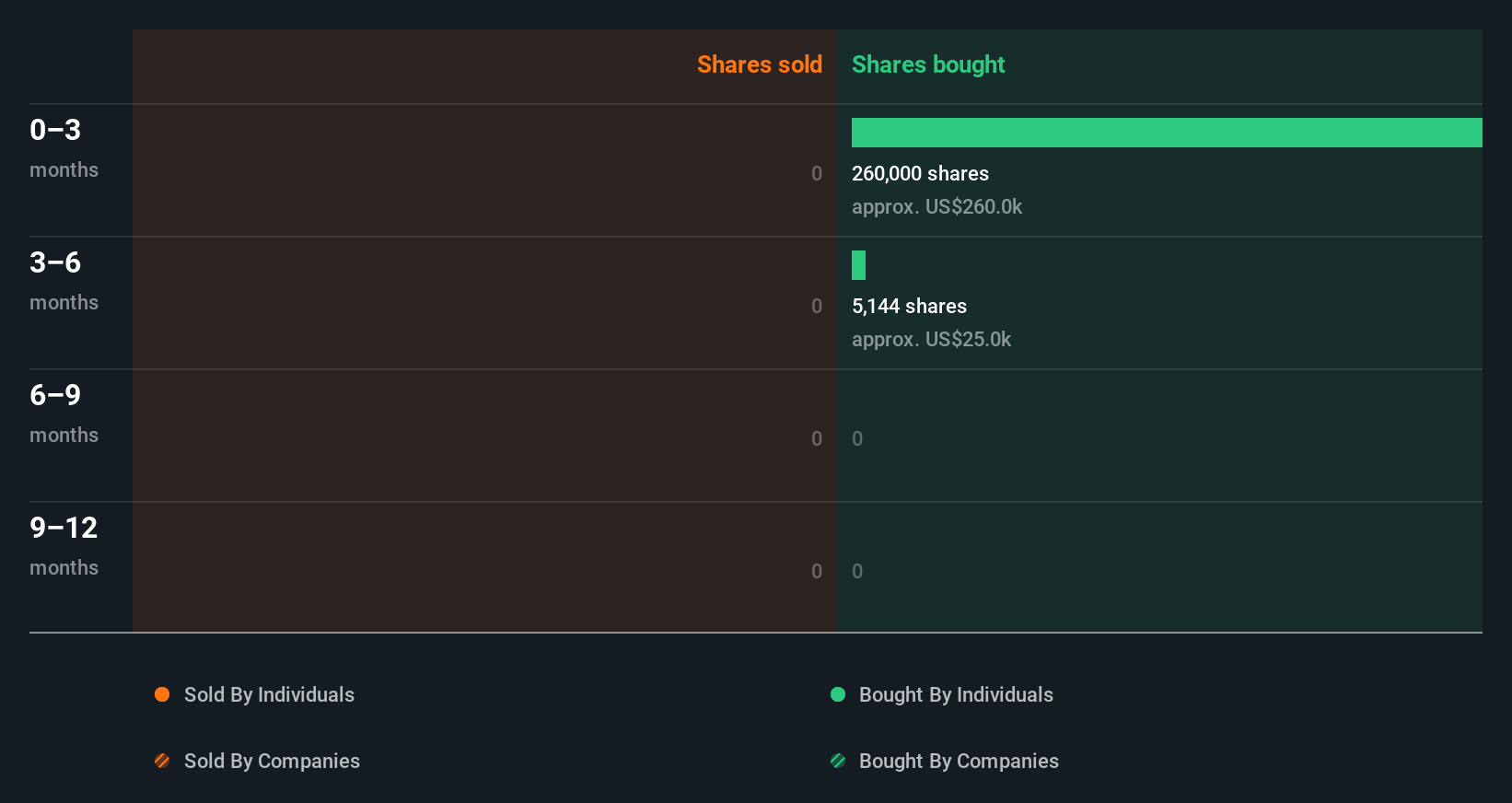Click the shares sold zero for 6–9 months
Viewport: 1512px width, 803px height.
[x=817, y=438]
